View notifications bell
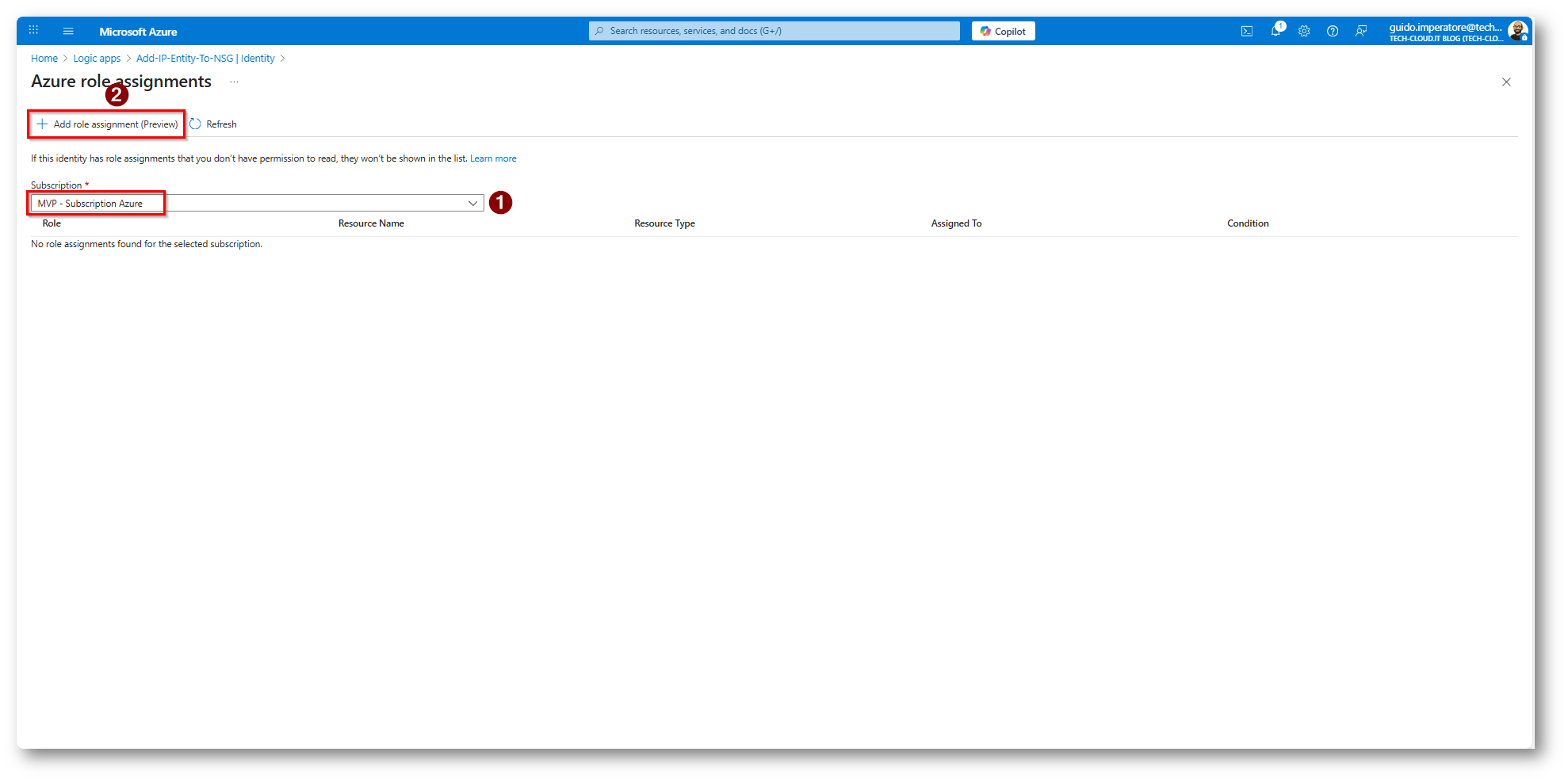The height and width of the screenshot is (782, 1568). pyautogui.click(x=1275, y=31)
